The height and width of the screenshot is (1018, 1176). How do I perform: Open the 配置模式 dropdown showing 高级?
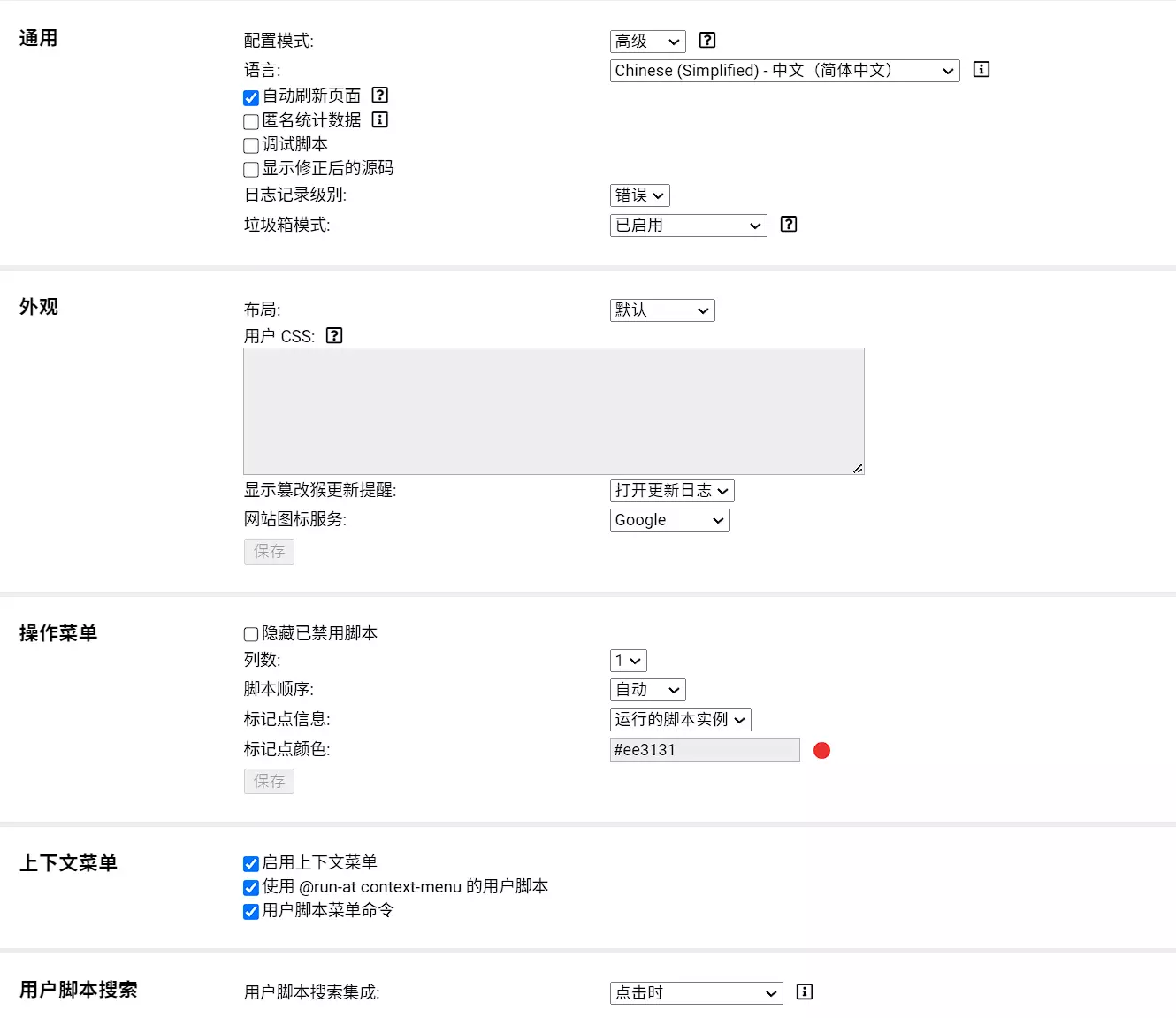click(x=647, y=42)
